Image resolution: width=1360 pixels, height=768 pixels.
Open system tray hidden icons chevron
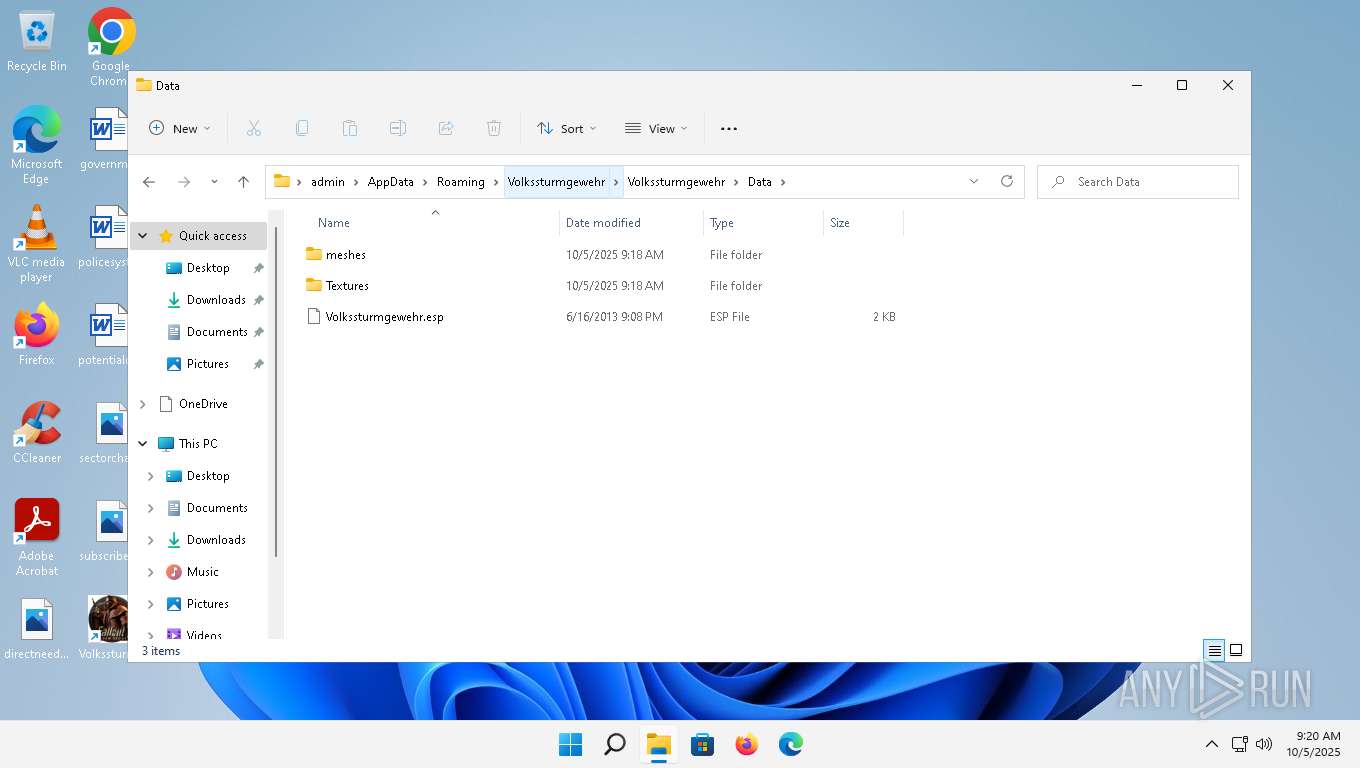(x=1211, y=744)
